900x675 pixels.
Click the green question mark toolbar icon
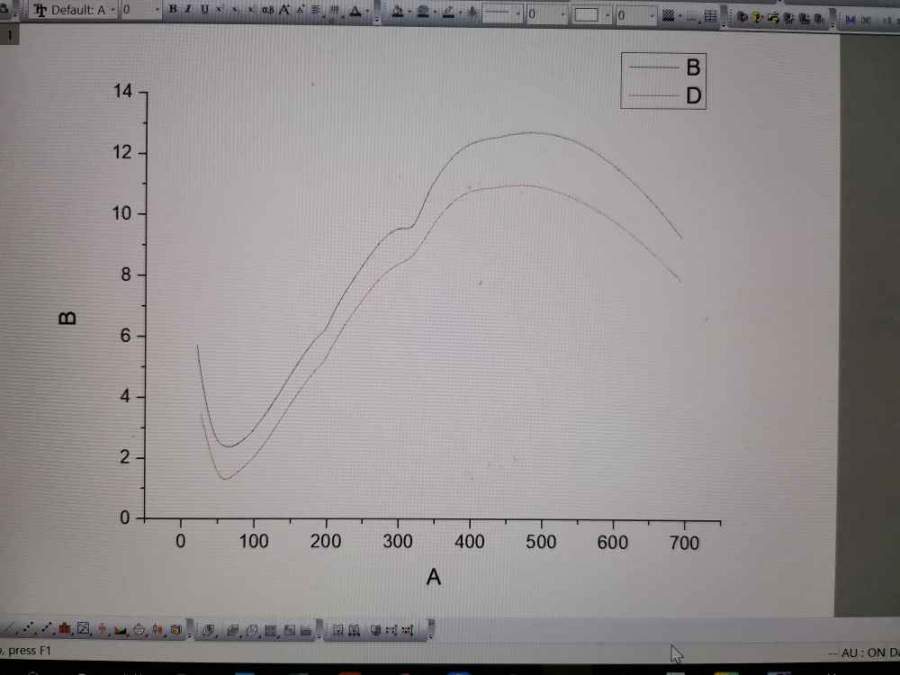point(758,18)
